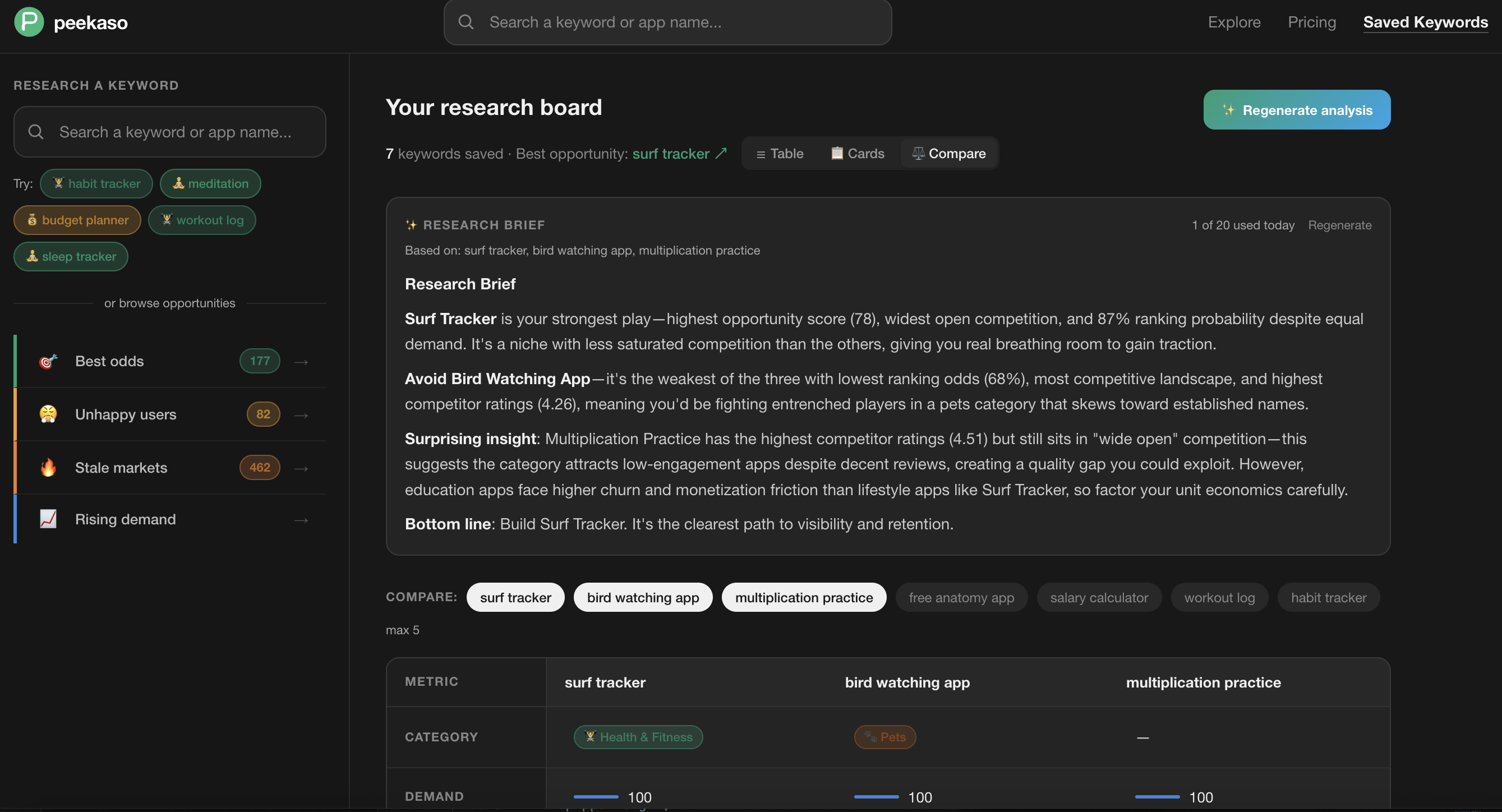Add free anatomy app to comparison
The height and width of the screenshot is (812, 1502).
[x=961, y=597]
